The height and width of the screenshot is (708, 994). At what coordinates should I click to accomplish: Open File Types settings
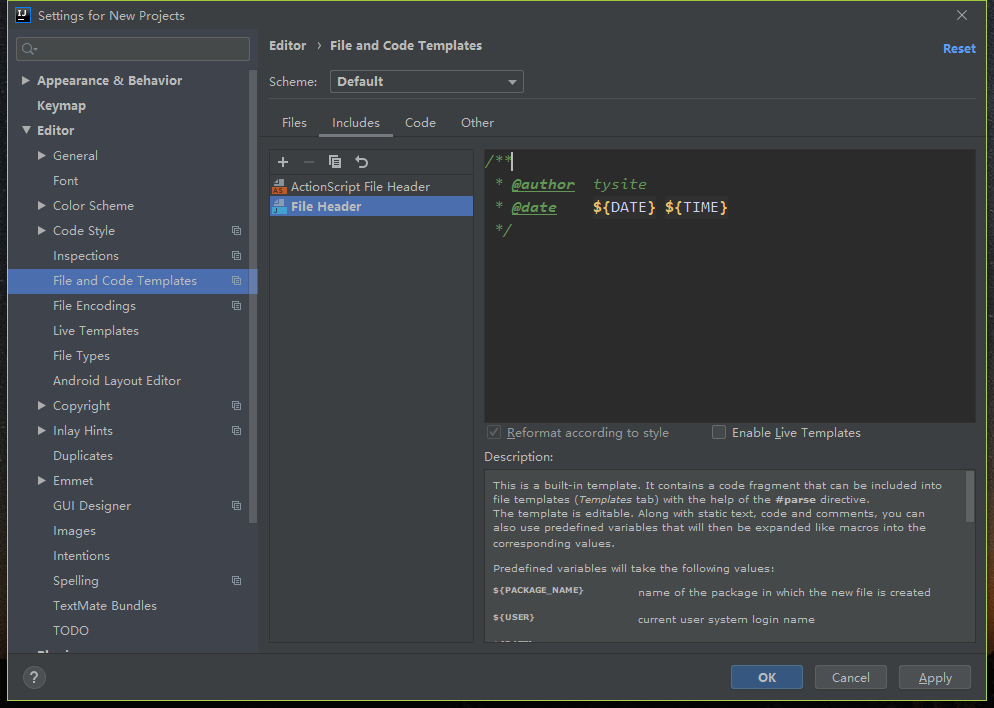(81, 356)
